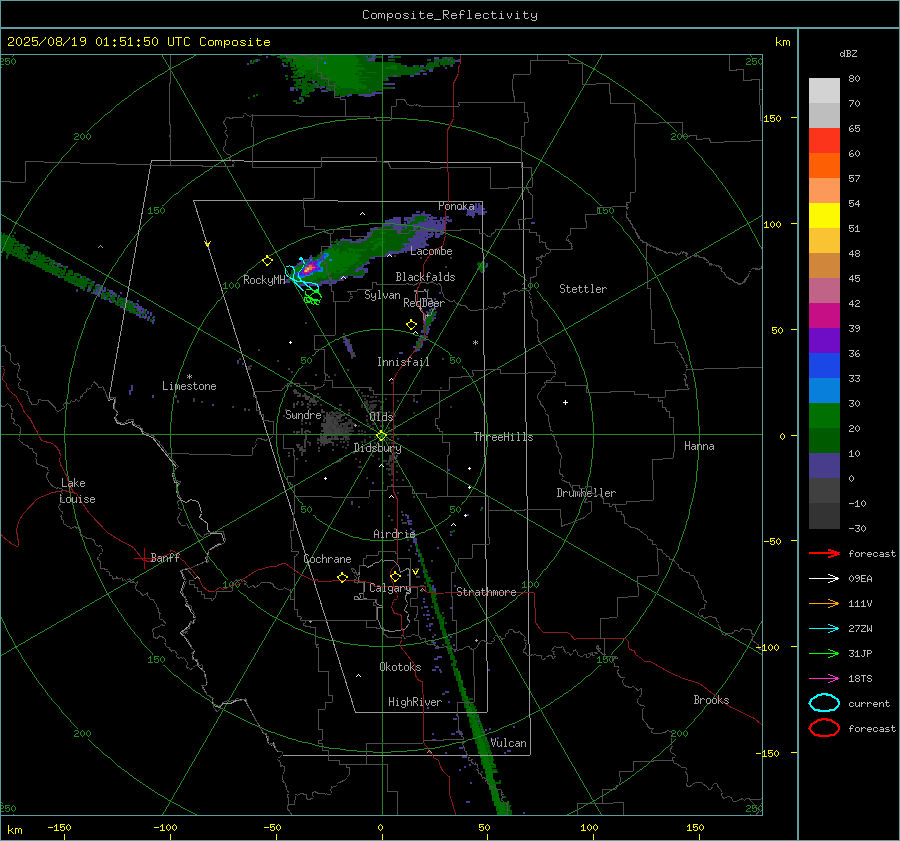Click the slate 0-10 dBZ color swatch
The height and width of the screenshot is (841, 900).
[824, 466]
